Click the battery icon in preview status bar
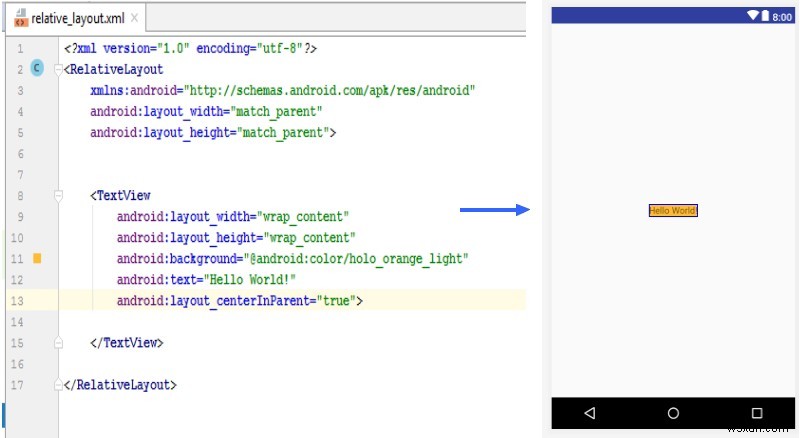The width and height of the screenshot is (800, 438). coord(765,16)
